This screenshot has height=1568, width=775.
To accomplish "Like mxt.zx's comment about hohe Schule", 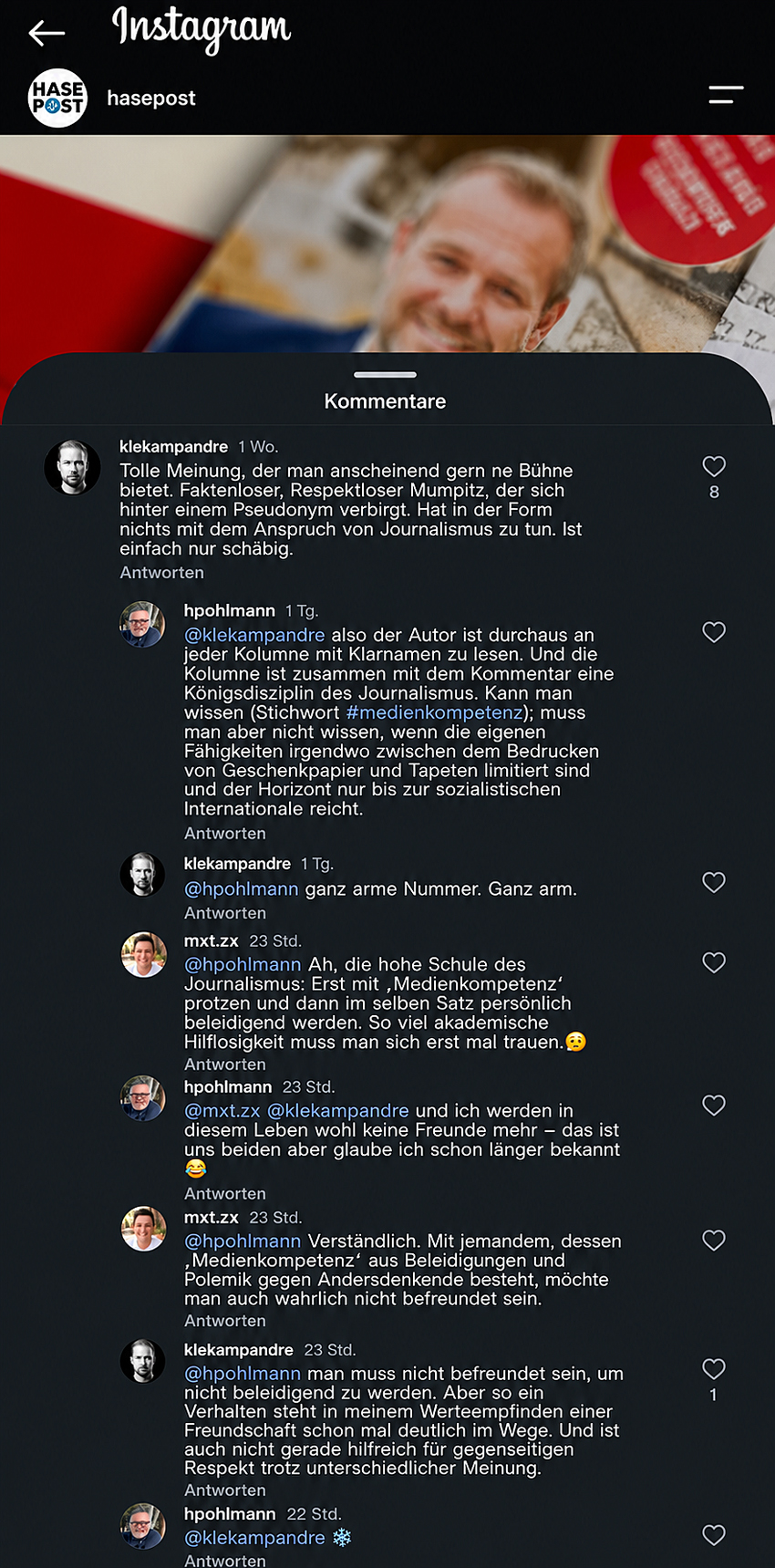I will tap(714, 962).
